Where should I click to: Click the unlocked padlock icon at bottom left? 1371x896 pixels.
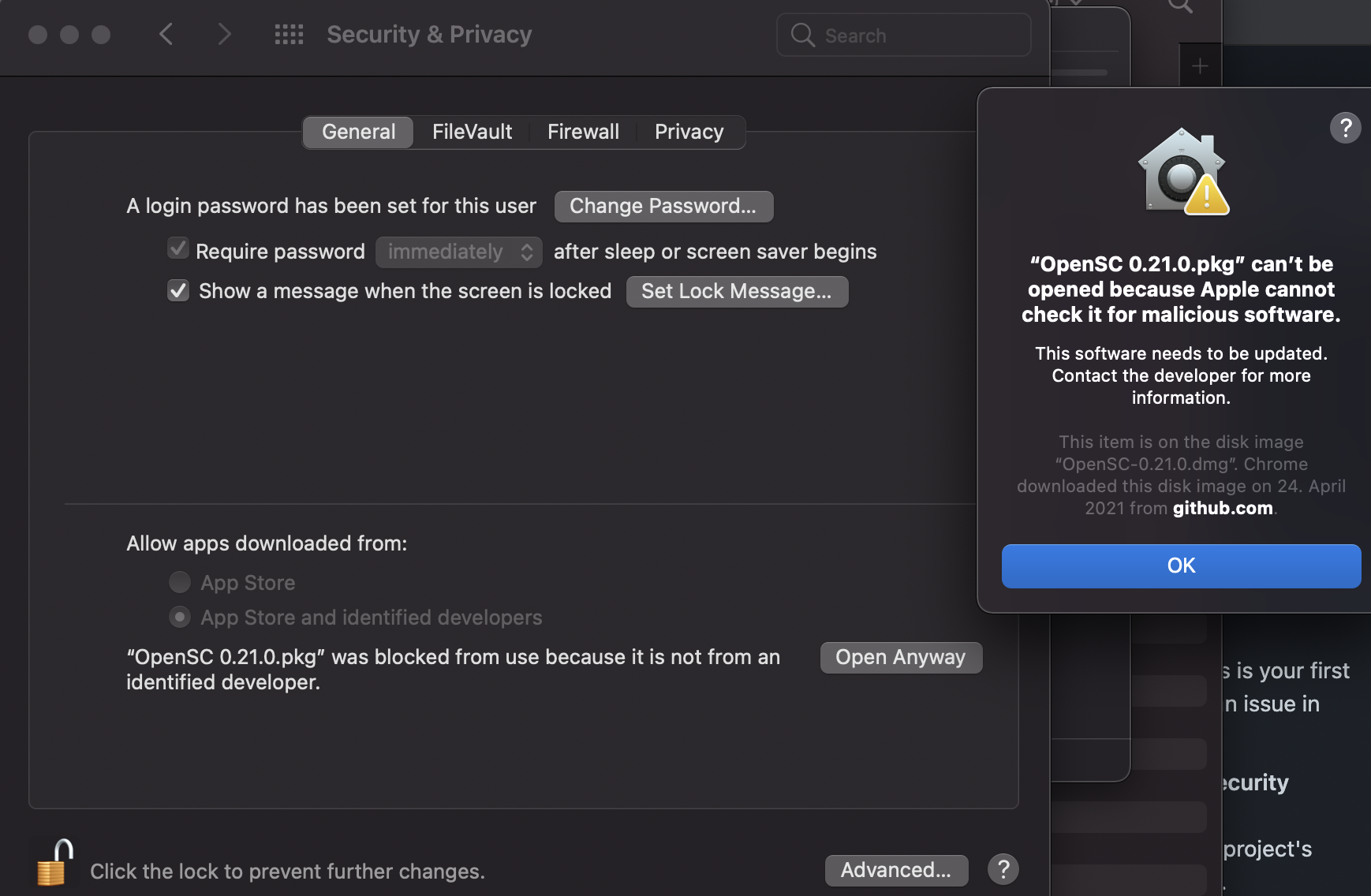tap(52, 861)
